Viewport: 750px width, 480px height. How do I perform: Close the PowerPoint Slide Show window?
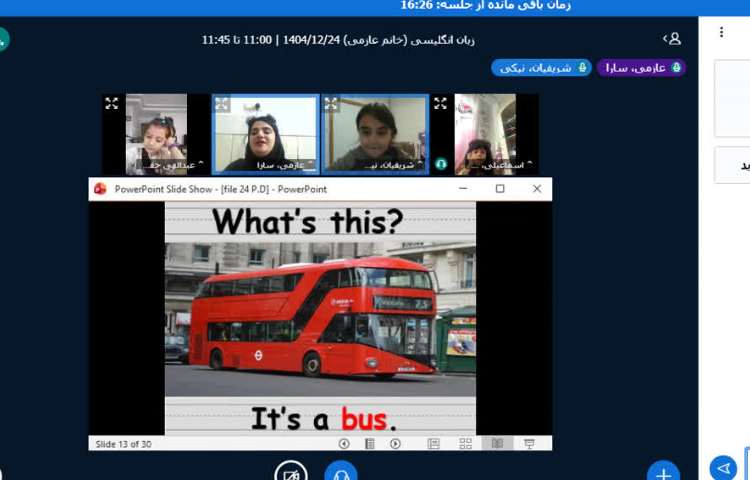coord(537,189)
